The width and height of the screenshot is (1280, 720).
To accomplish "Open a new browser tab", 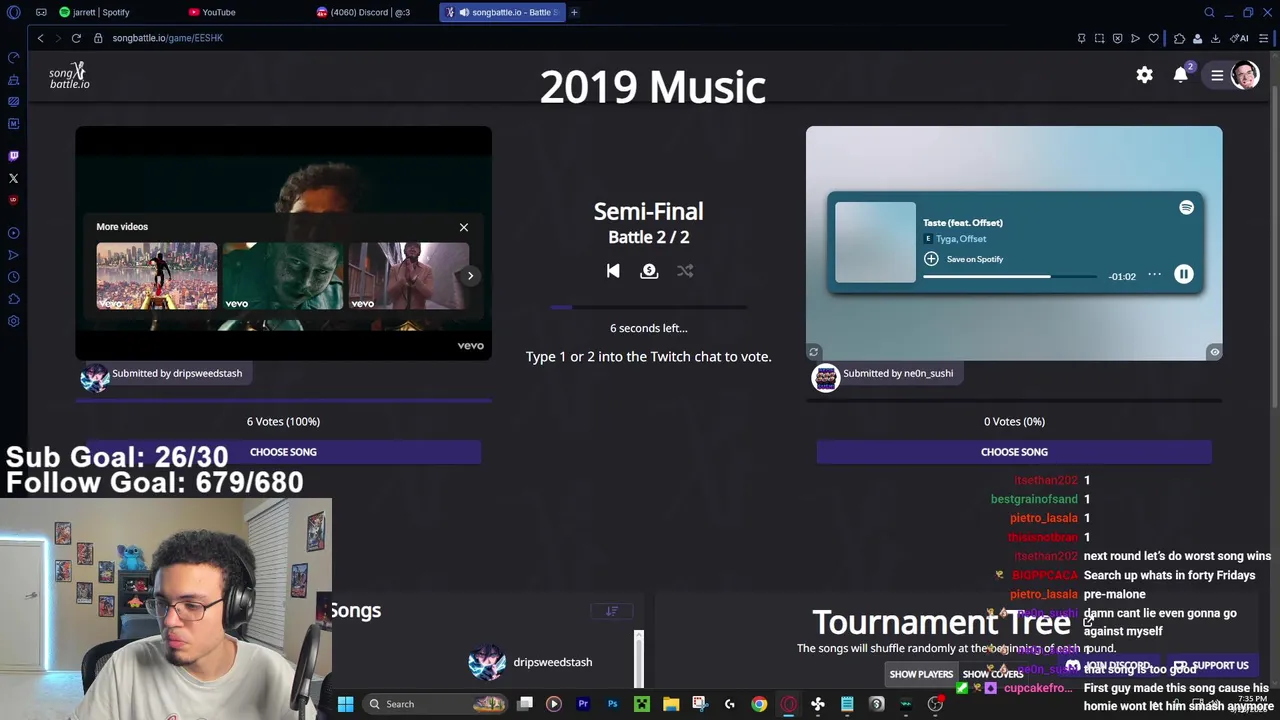I will point(574,12).
